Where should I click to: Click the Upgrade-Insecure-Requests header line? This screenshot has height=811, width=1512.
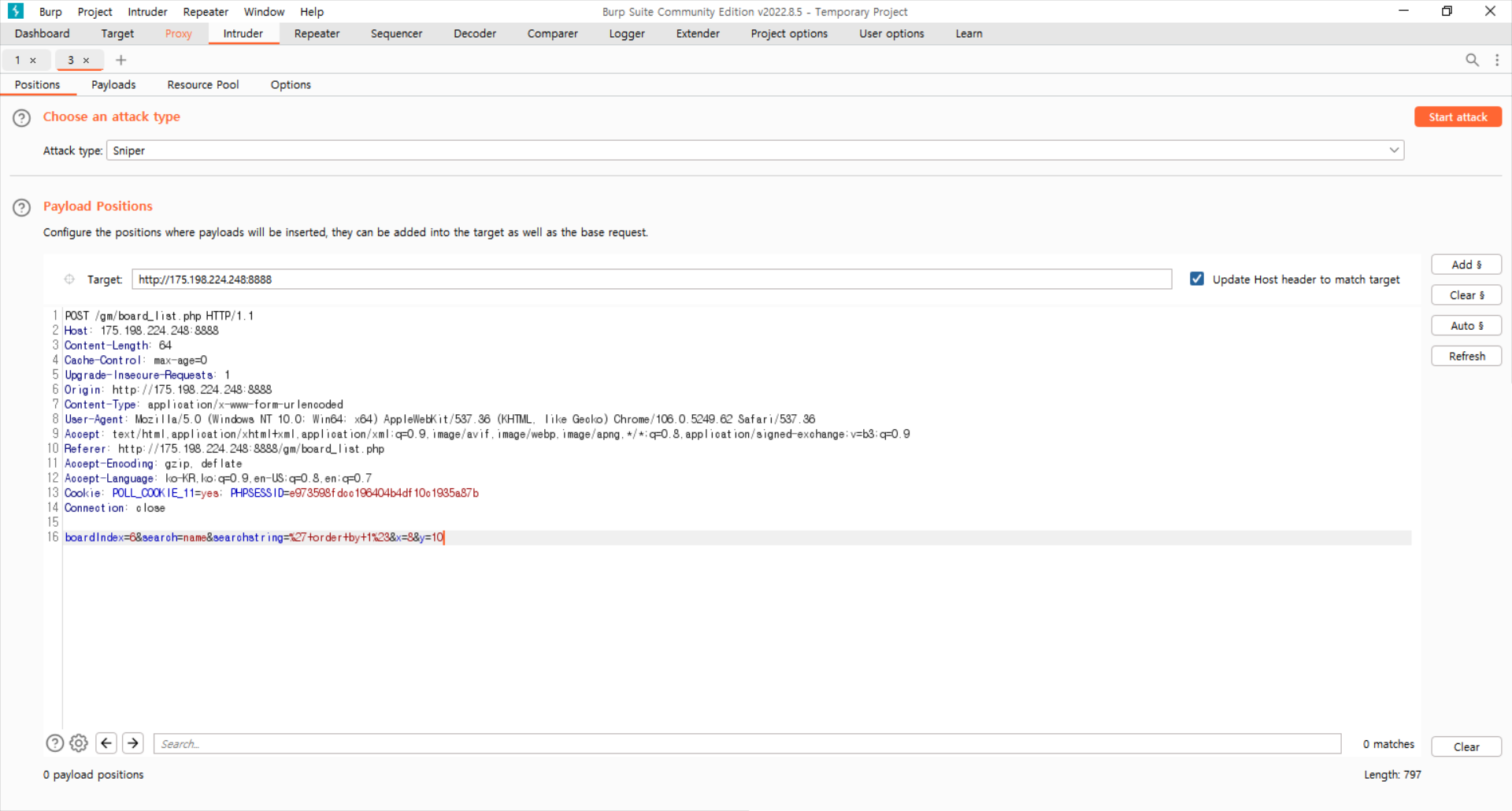tap(147, 375)
